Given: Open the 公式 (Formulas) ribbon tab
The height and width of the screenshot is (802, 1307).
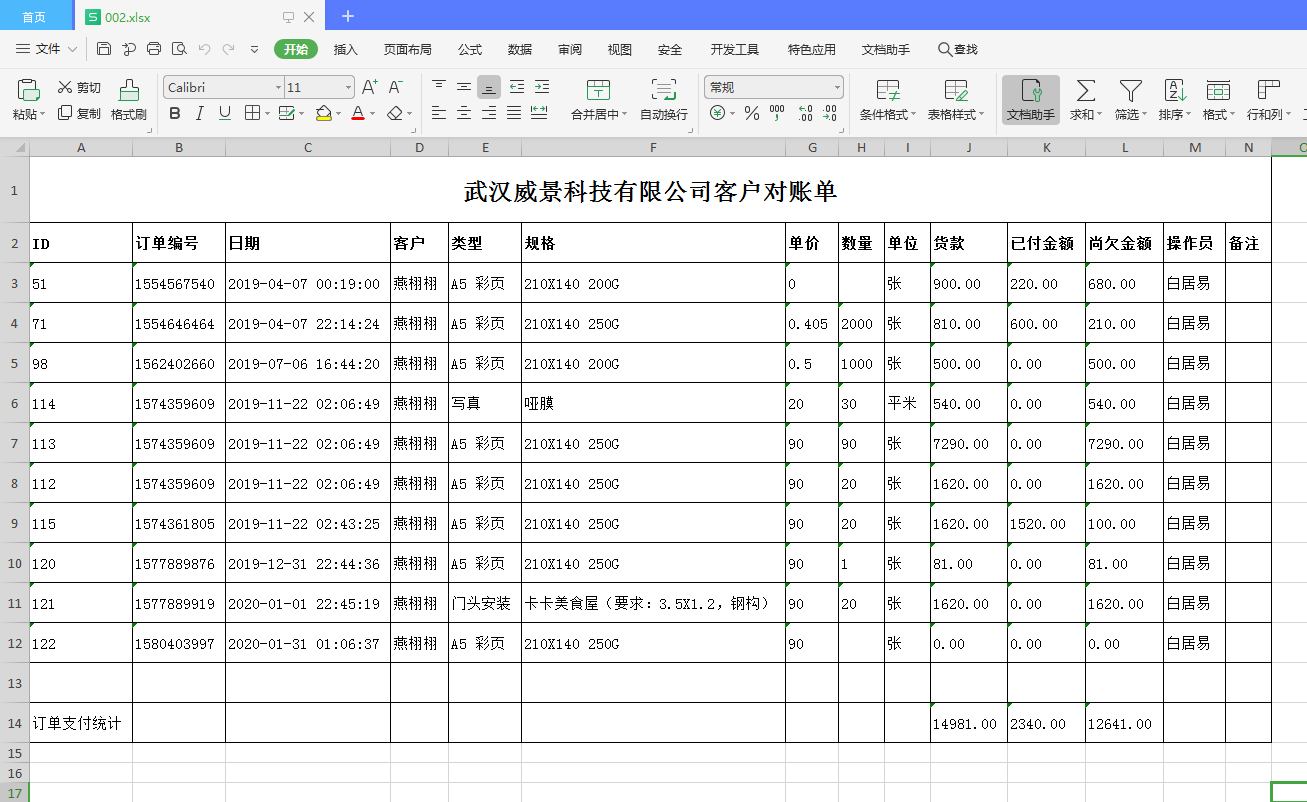Looking at the screenshot, I should point(470,49).
